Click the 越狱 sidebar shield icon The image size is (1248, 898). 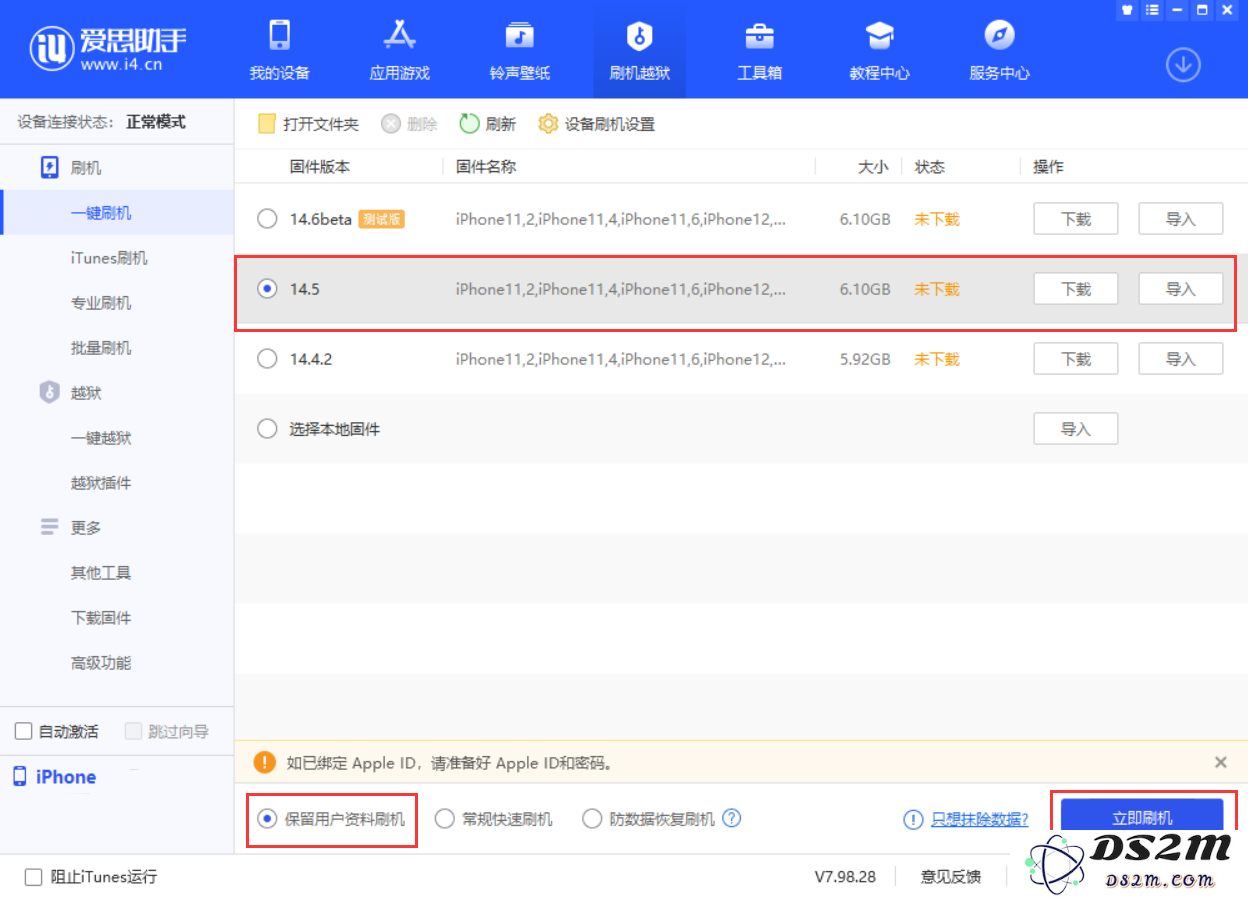click(x=50, y=392)
